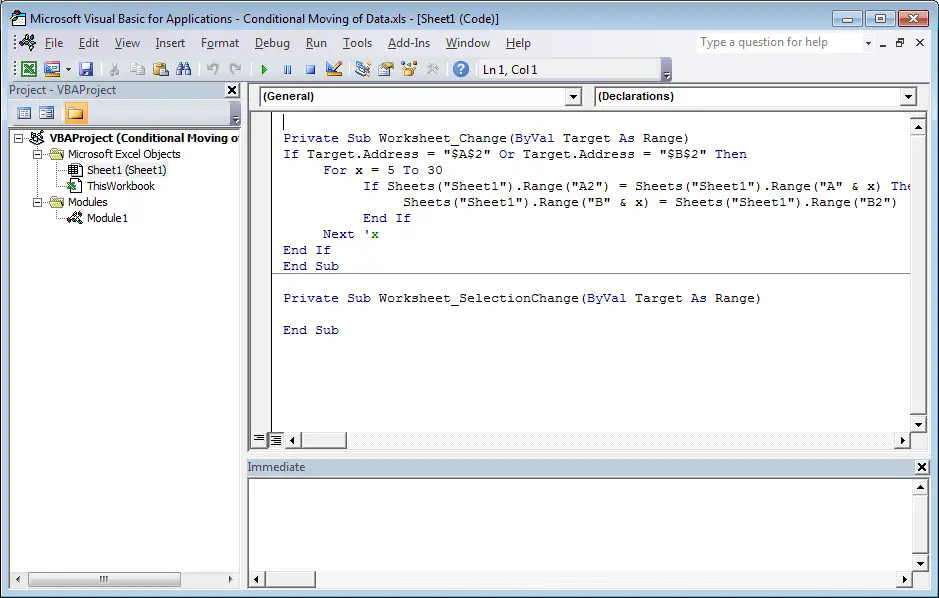Image resolution: width=939 pixels, height=598 pixels.
Task: Open the Help menu
Action: [518, 43]
